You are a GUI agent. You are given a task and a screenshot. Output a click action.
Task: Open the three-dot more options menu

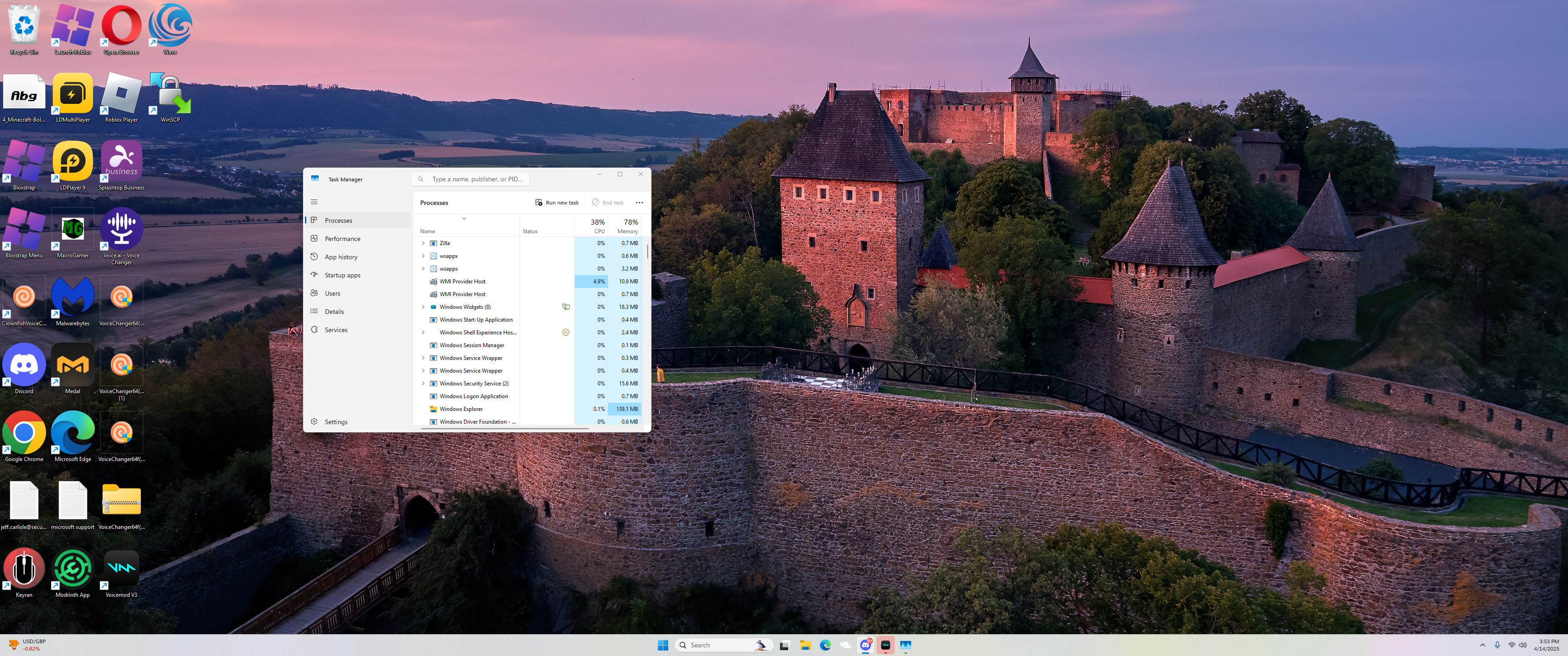[x=639, y=203]
